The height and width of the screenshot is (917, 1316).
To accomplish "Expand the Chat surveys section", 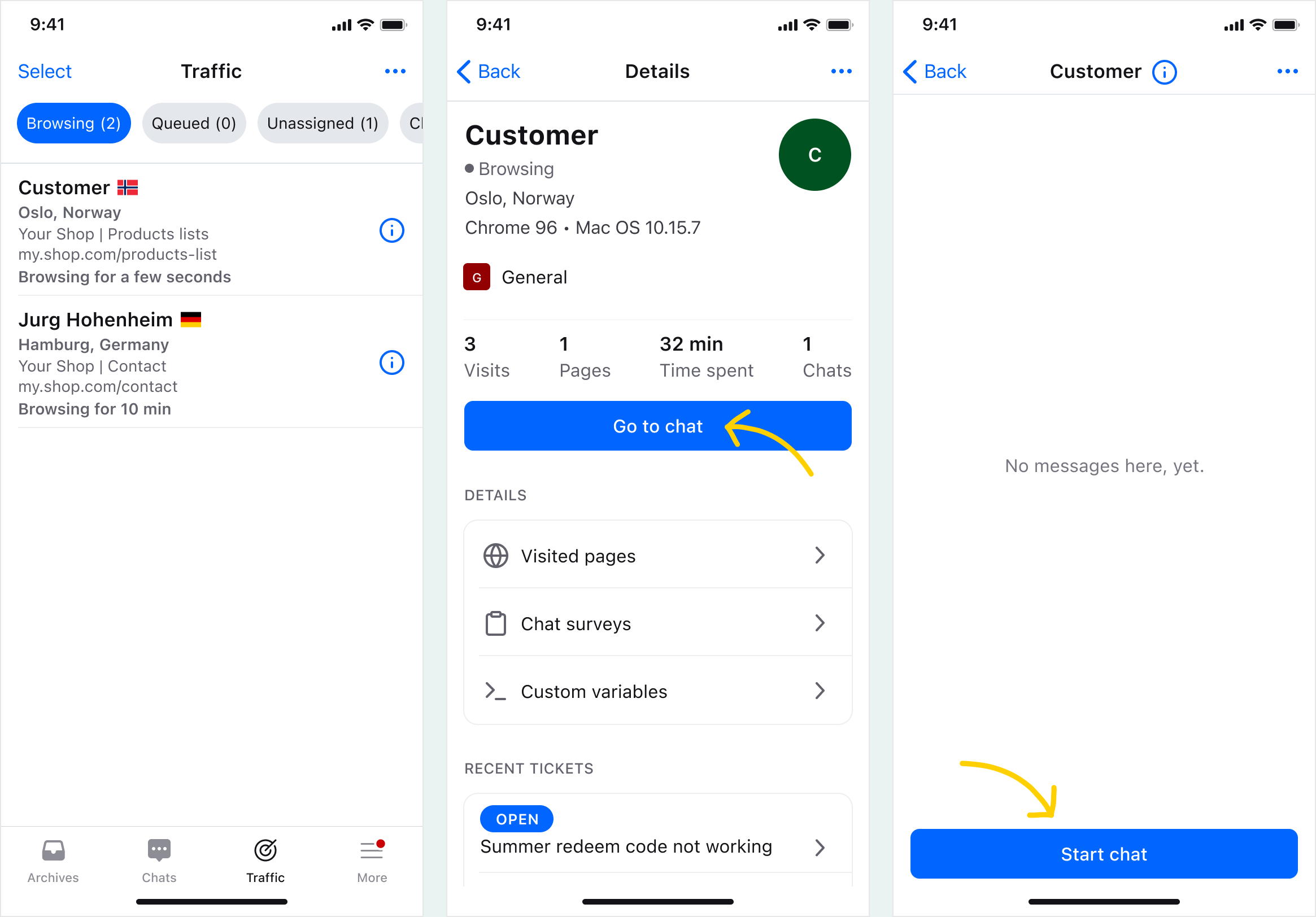I will coord(656,623).
